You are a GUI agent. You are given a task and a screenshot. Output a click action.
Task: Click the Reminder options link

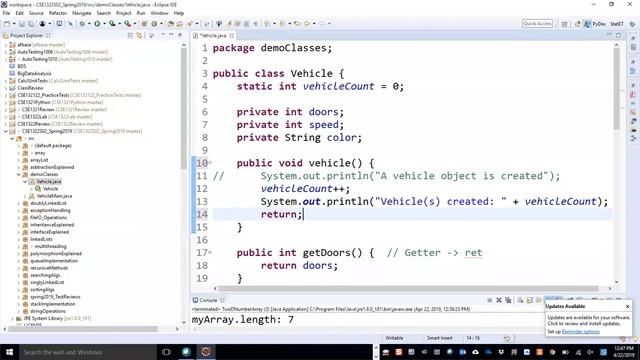point(580,332)
